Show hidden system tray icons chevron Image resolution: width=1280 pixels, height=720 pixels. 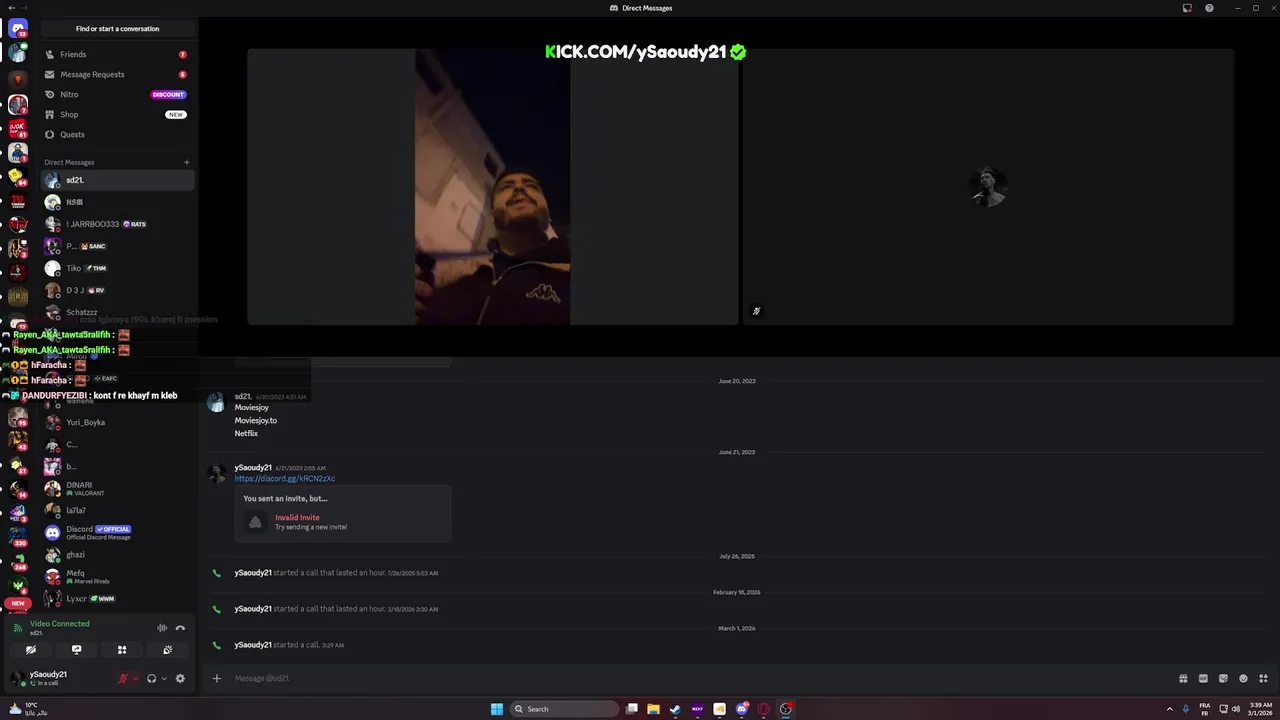click(x=1169, y=709)
